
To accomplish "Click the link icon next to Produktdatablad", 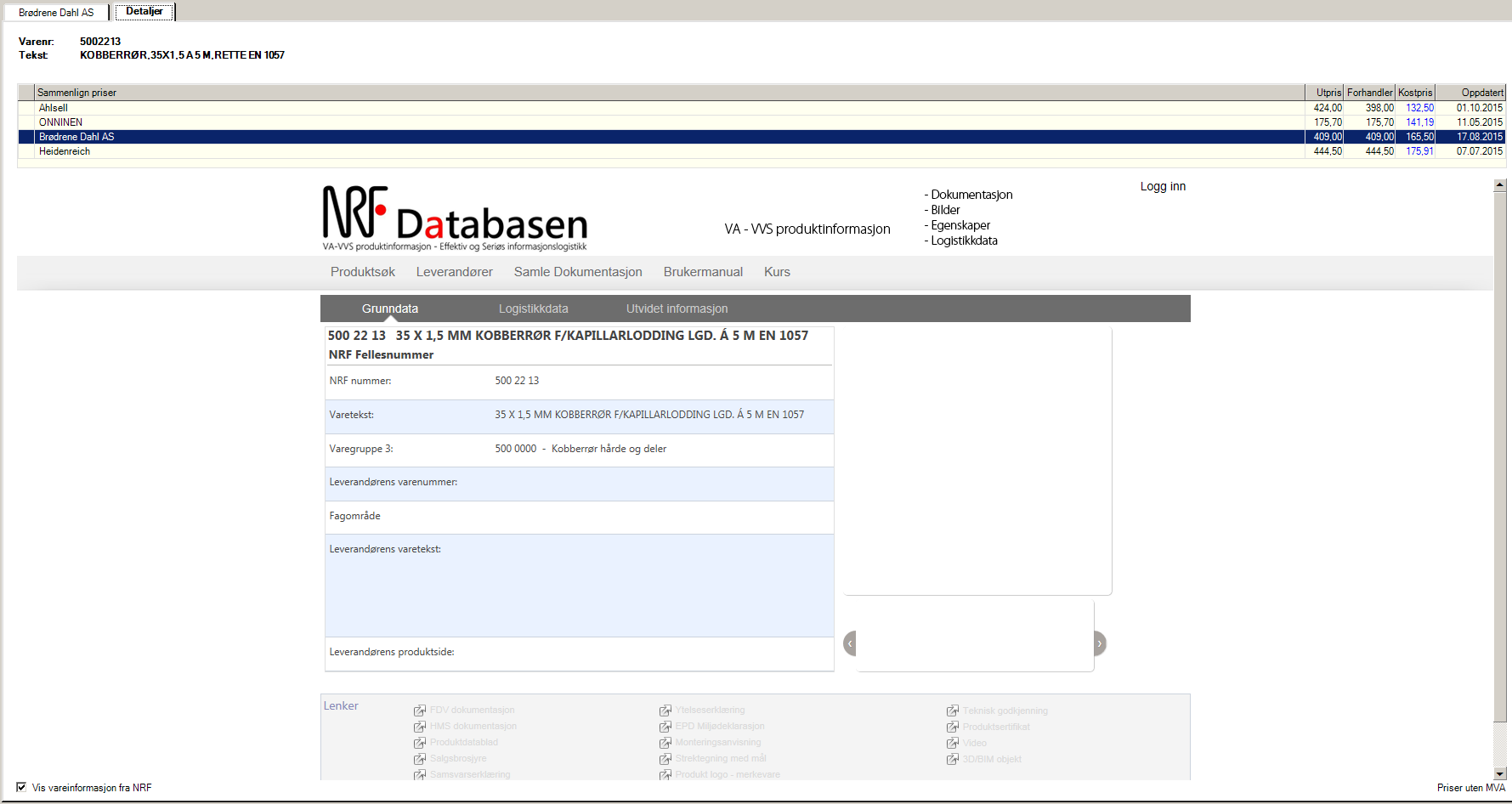I will [x=420, y=743].
